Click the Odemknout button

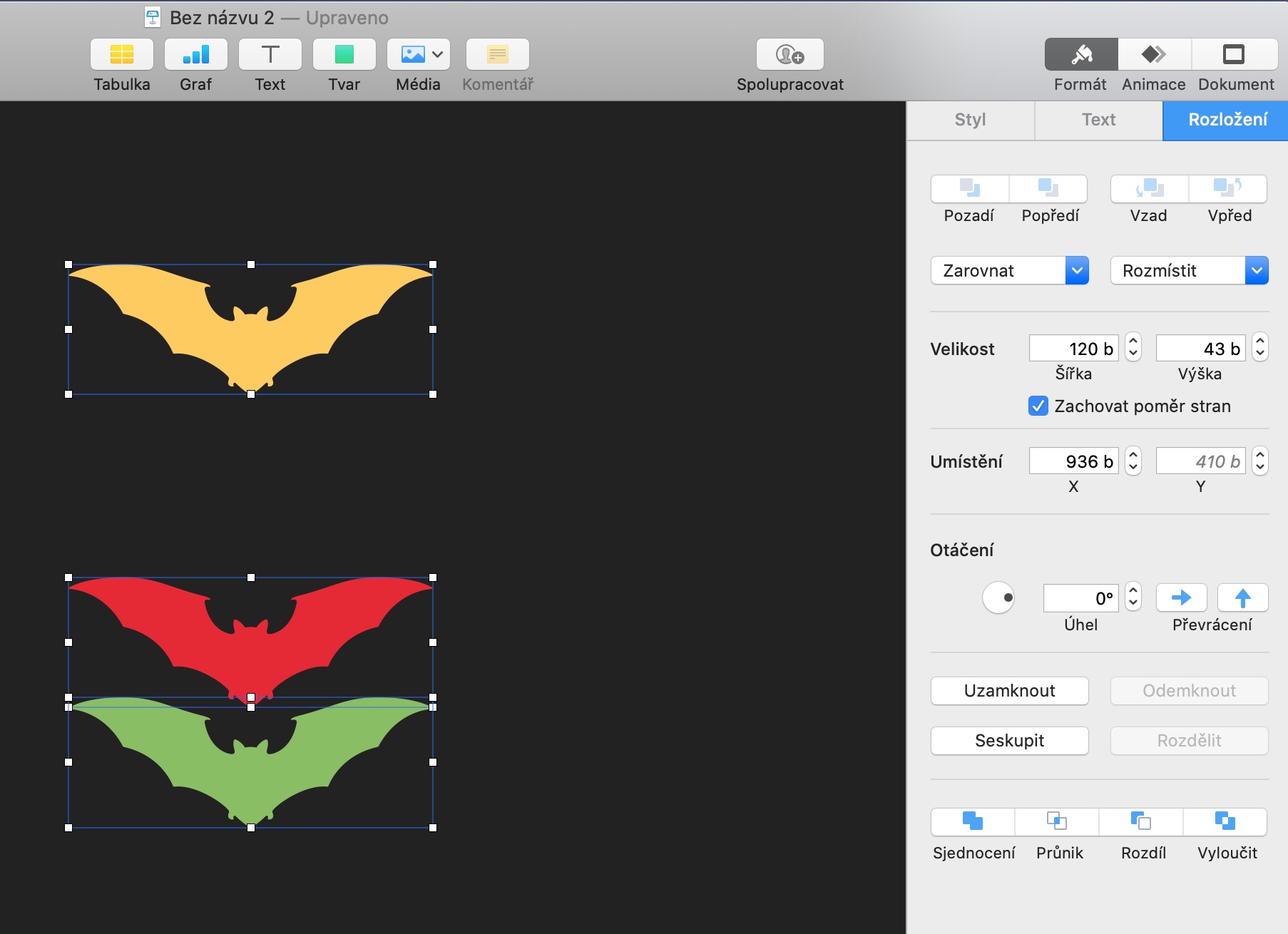tap(1190, 691)
